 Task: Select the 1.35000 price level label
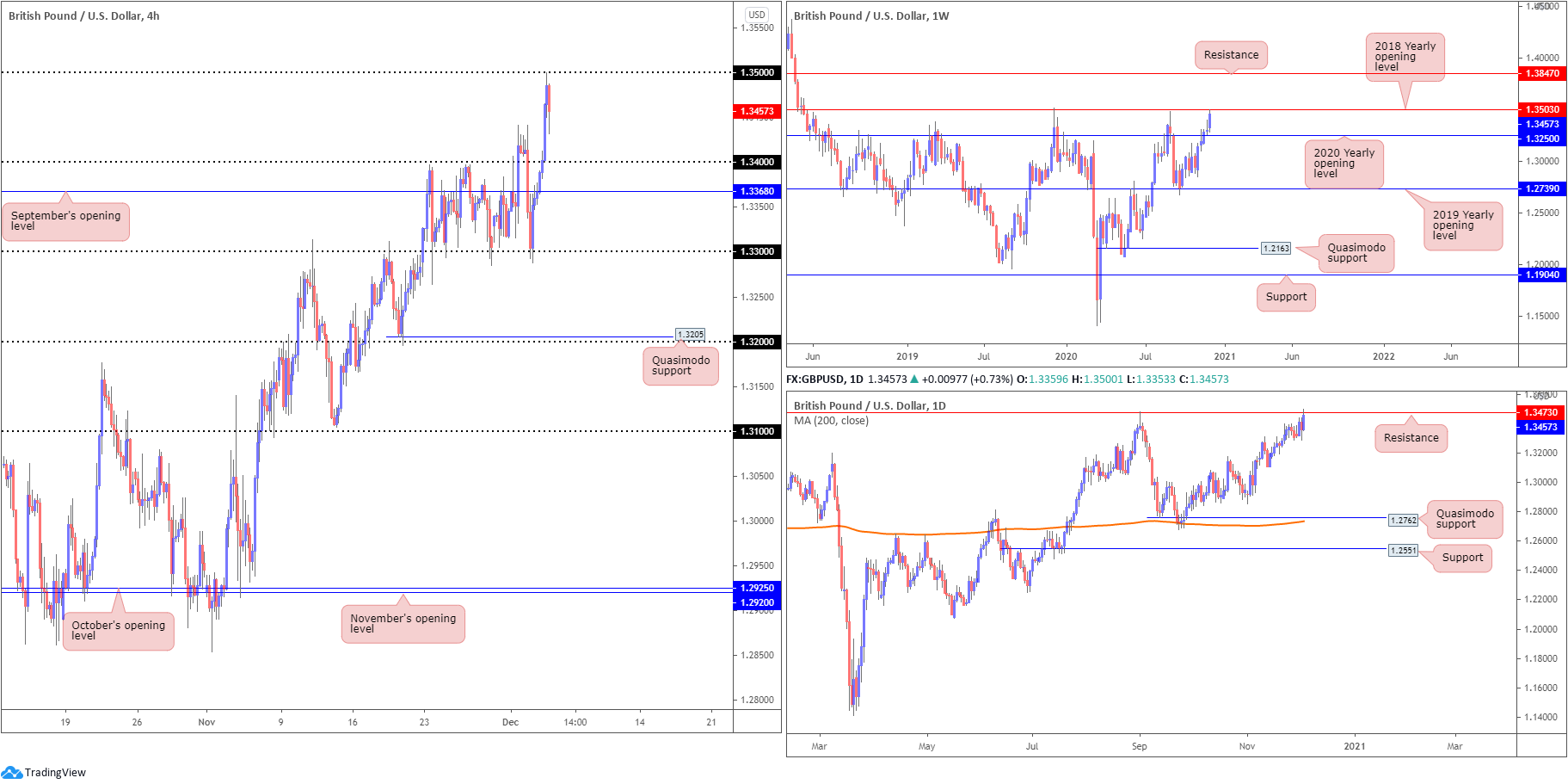point(757,72)
